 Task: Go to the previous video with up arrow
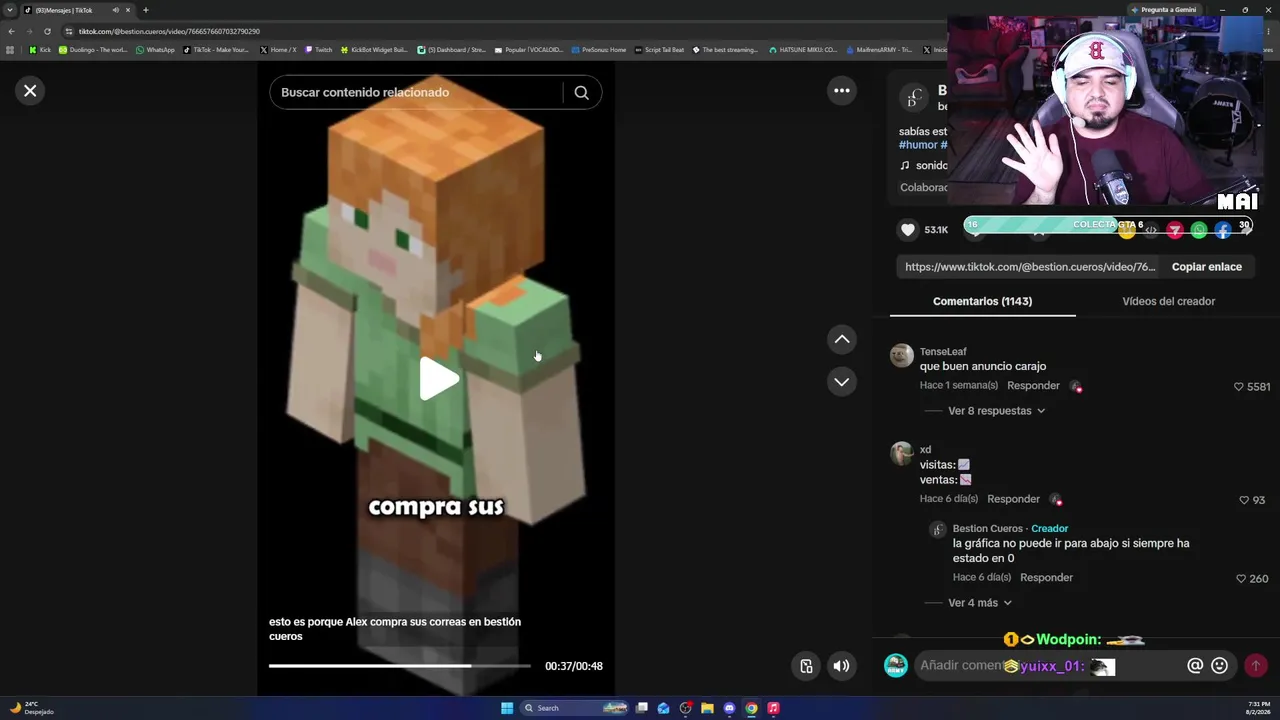(x=842, y=340)
